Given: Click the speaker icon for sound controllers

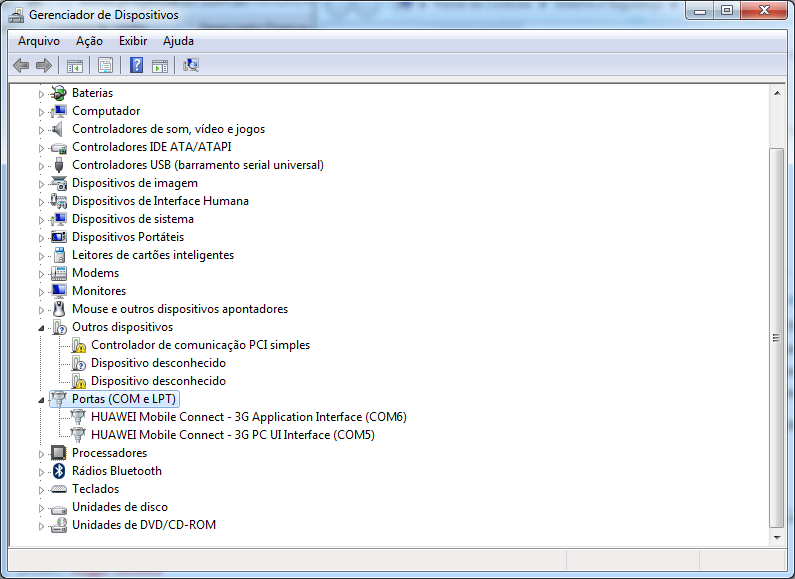Looking at the screenshot, I should pyautogui.click(x=58, y=129).
